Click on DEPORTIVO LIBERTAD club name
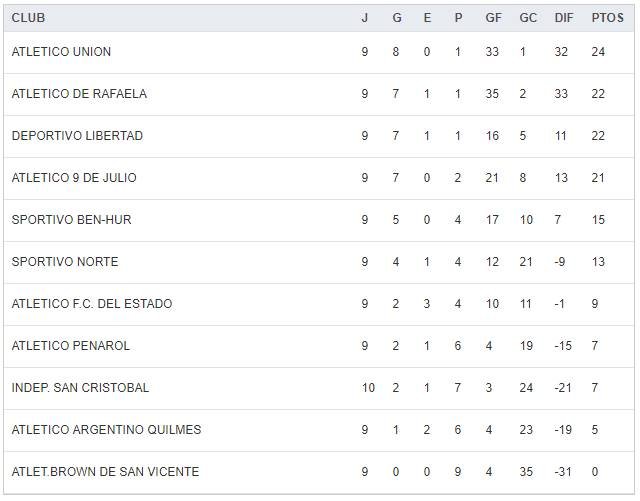The width and height of the screenshot is (640, 501). point(77,136)
